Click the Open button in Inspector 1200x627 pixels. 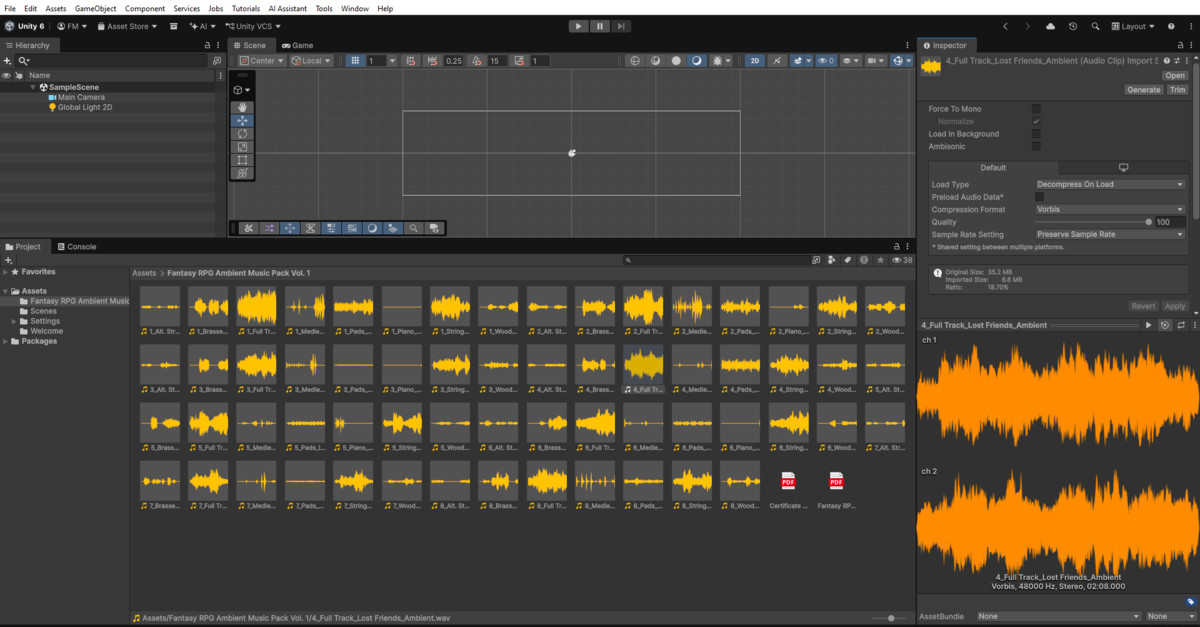pyautogui.click(x=1175, y=75)
